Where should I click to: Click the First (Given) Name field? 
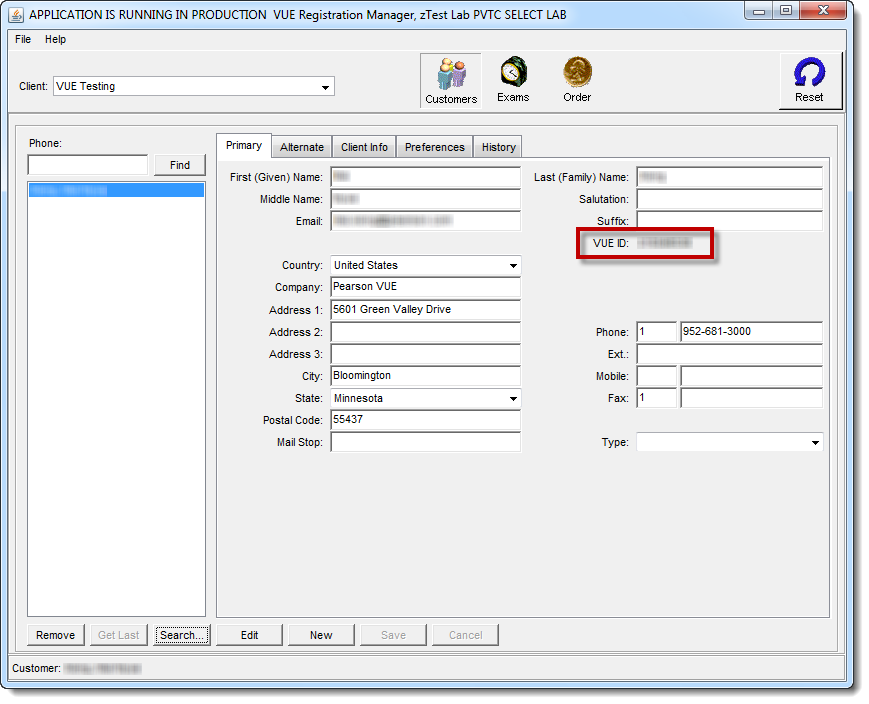pyautogui.click(x=426, y=177)
